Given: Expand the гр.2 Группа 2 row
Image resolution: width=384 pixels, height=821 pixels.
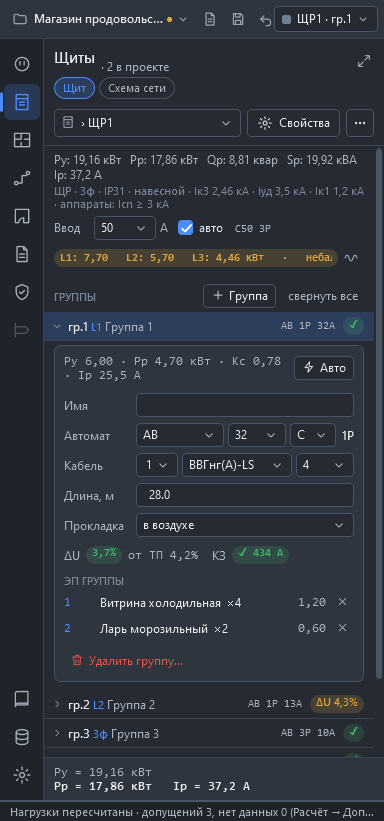Looking at the screenshot, I should pyautogui.click(x=209, y=704).
